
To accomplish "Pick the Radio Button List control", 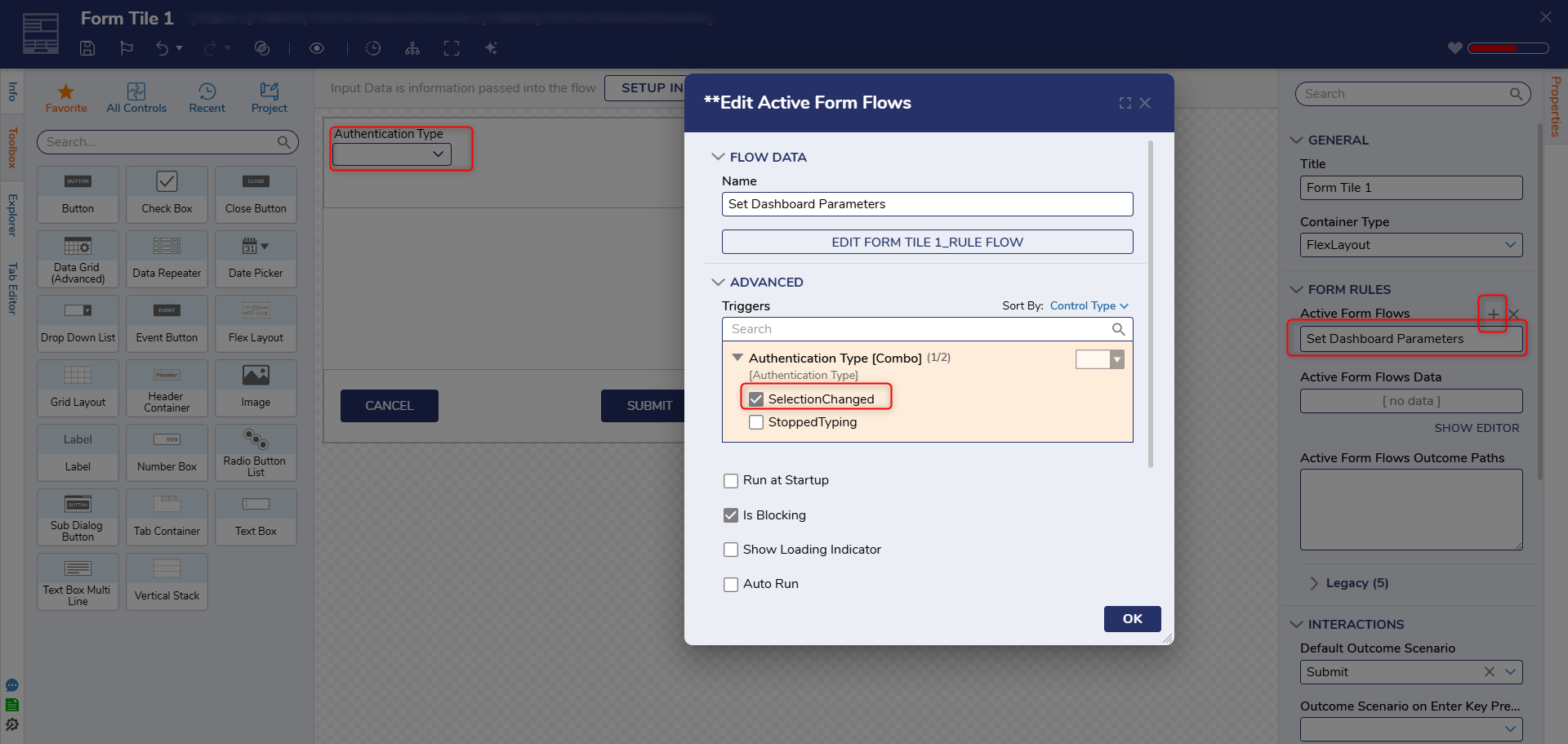I will [x=256, y=452].
